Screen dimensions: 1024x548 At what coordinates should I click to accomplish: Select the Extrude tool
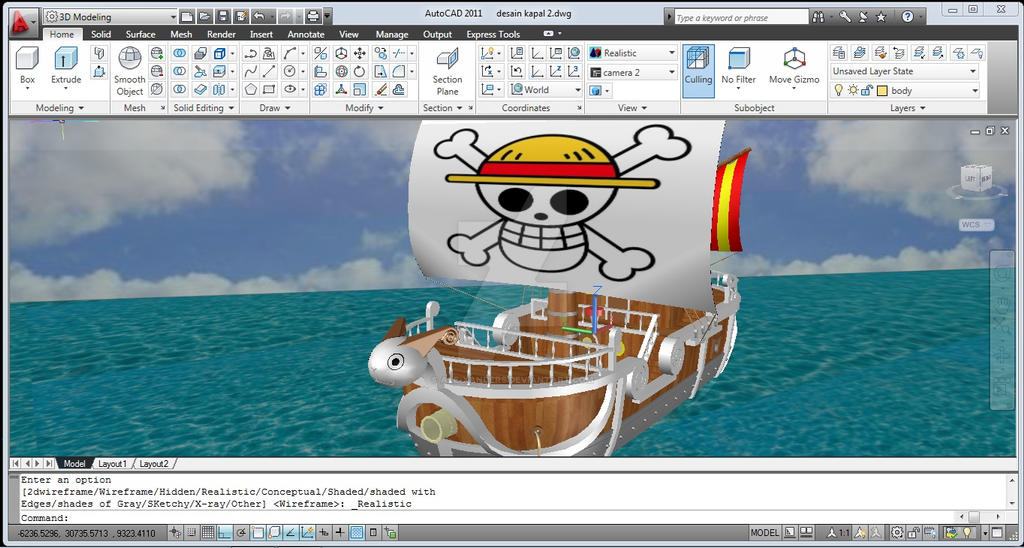[x=66, y=66]
